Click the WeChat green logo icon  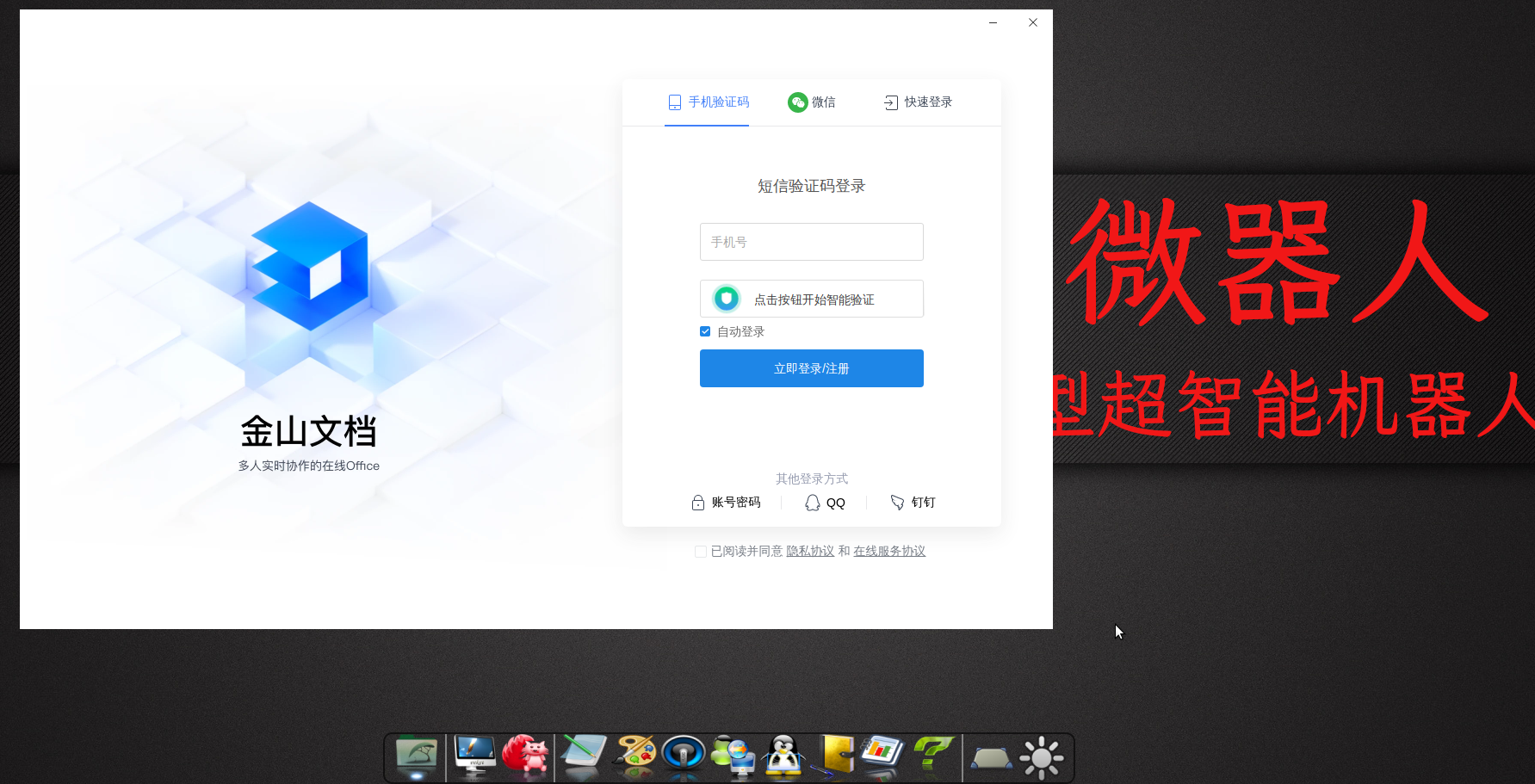(x=798, y=102)
